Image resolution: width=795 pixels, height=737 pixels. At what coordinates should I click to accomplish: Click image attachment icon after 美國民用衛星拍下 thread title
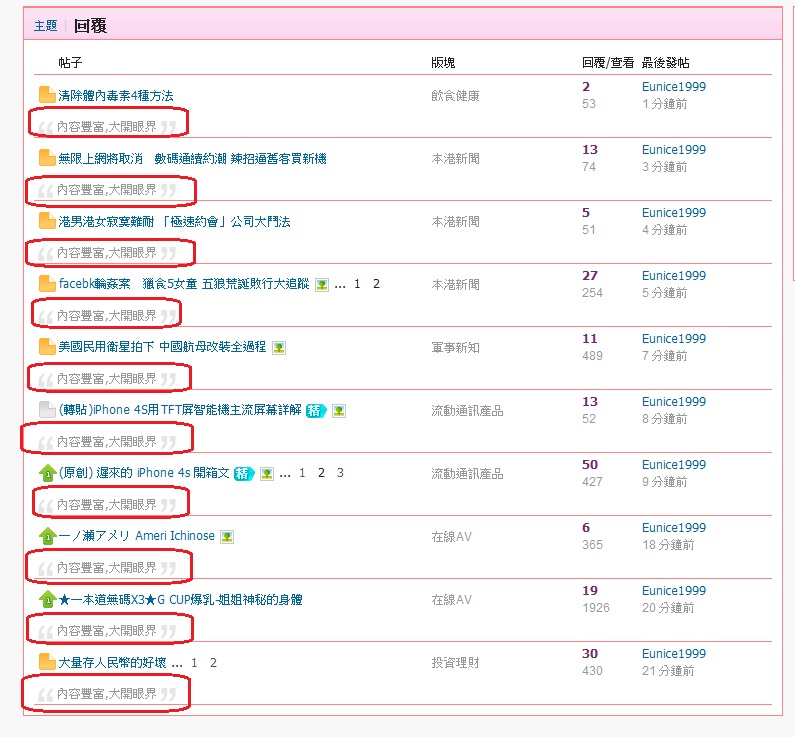279,347
